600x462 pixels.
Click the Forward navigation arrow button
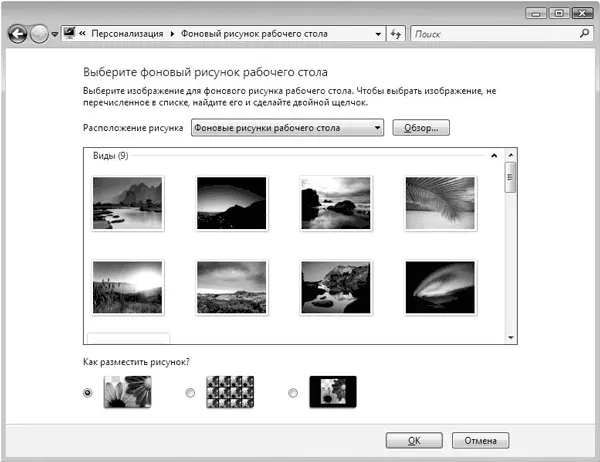39,34
